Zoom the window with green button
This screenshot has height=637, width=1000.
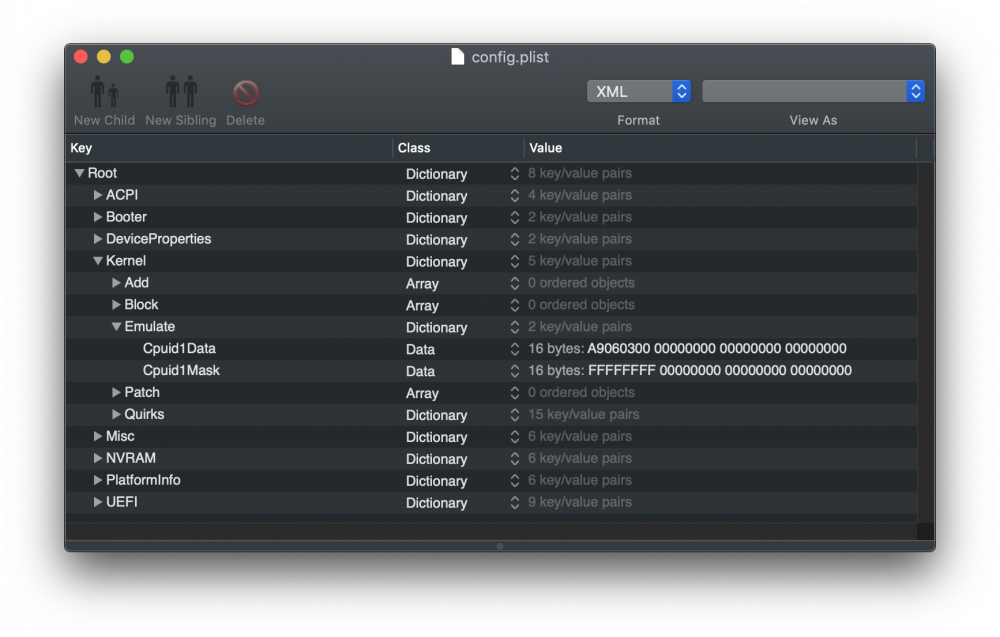[127, 57]
